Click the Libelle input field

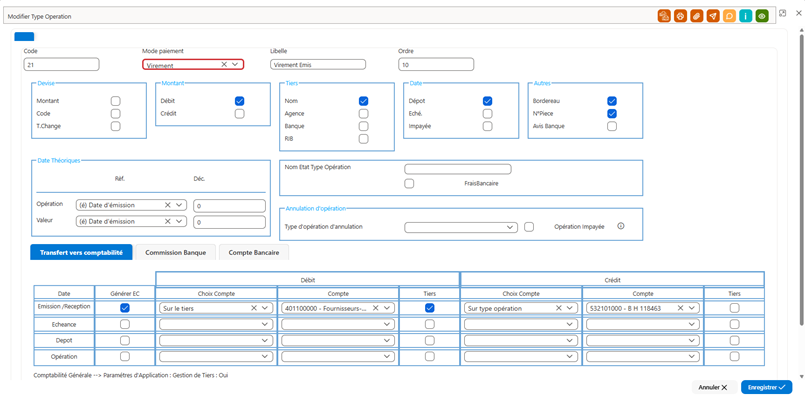318,64
